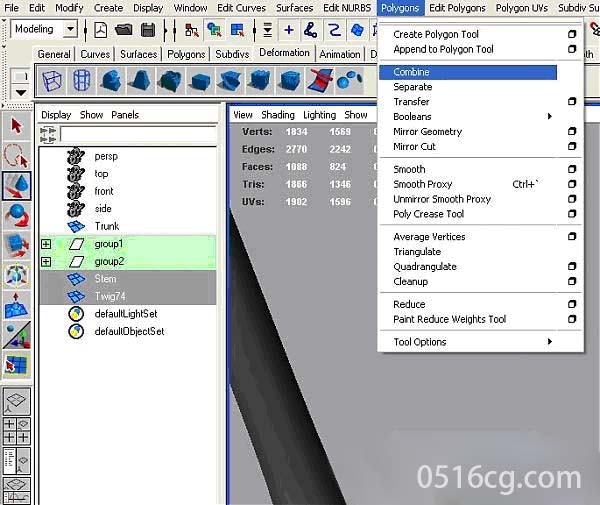Switch to four view layout
The image size is (600, 505).
click(x=16, y=431)
